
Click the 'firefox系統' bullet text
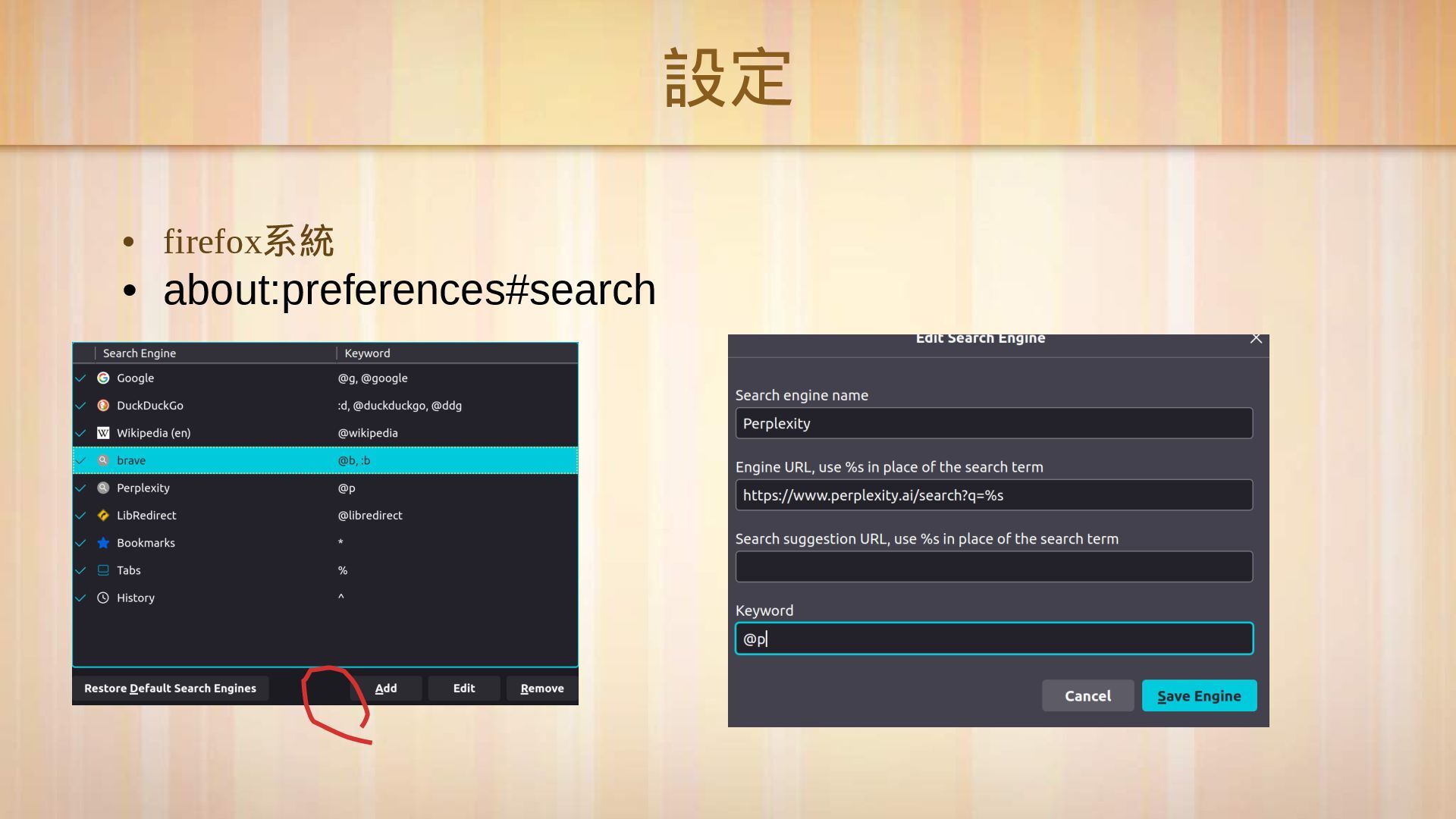[x=249, y=241]
